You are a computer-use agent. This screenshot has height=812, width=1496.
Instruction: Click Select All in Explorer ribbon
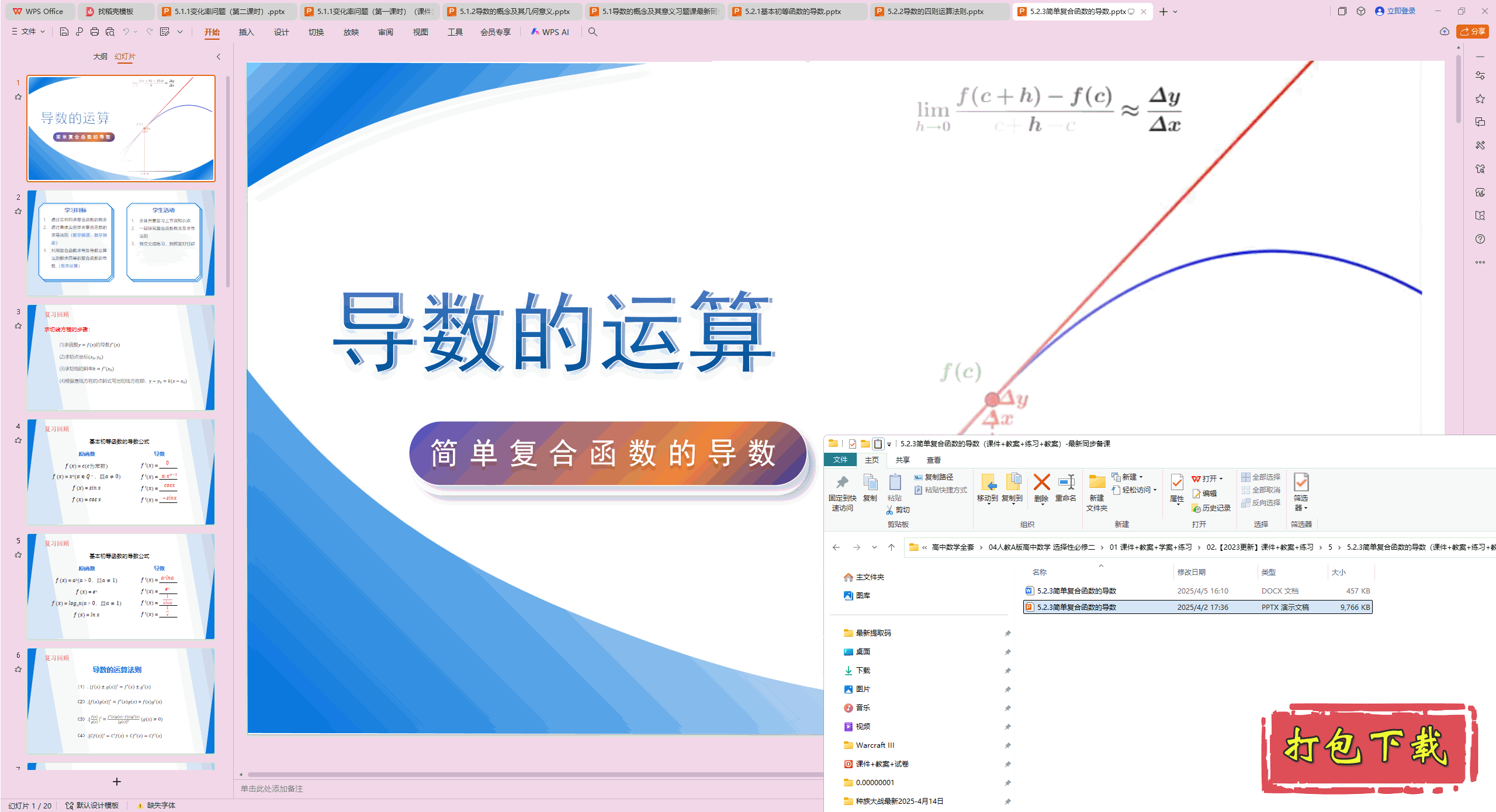tap(1261, 477)
